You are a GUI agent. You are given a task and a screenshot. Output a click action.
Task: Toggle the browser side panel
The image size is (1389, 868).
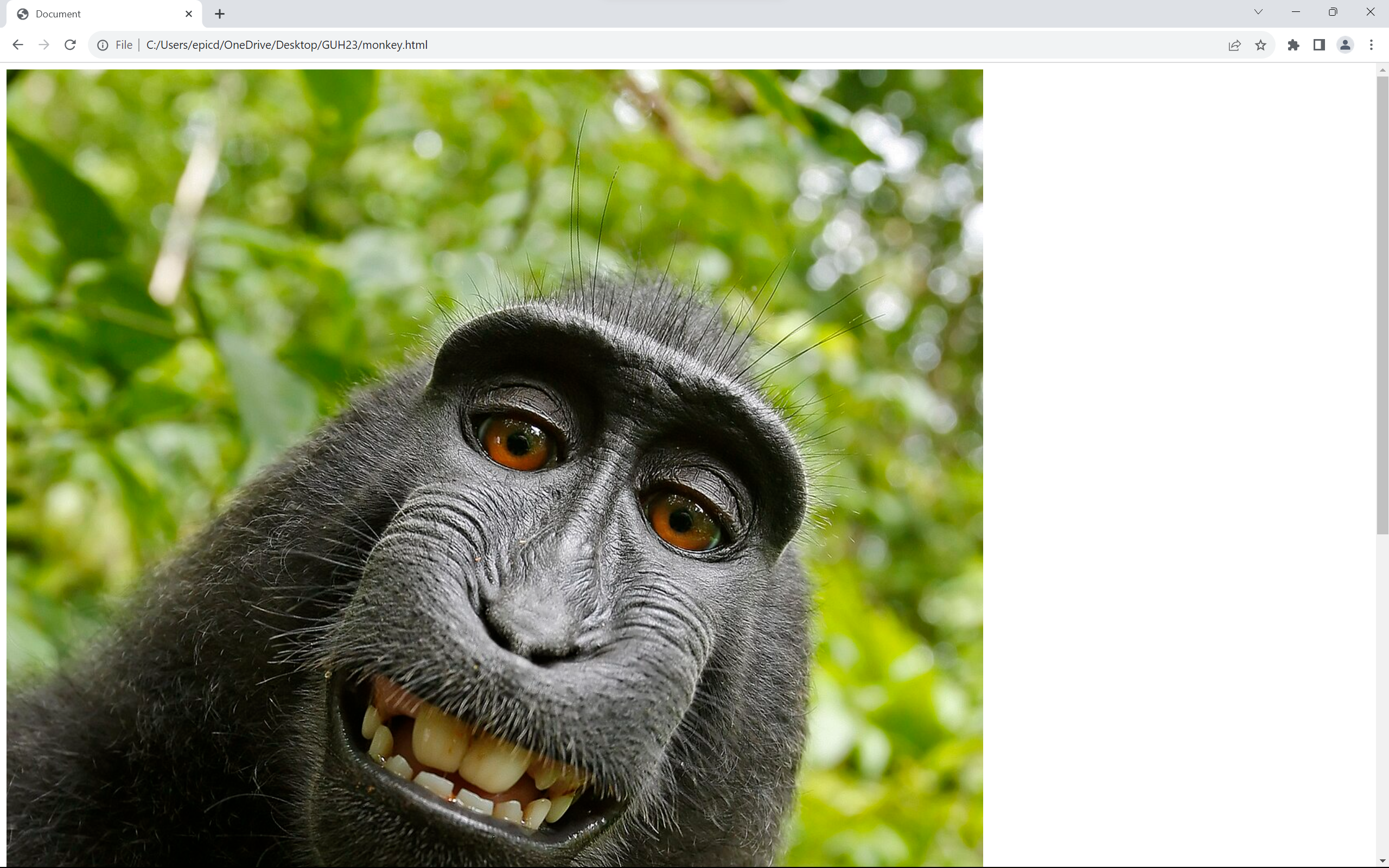pos(1319,45)
